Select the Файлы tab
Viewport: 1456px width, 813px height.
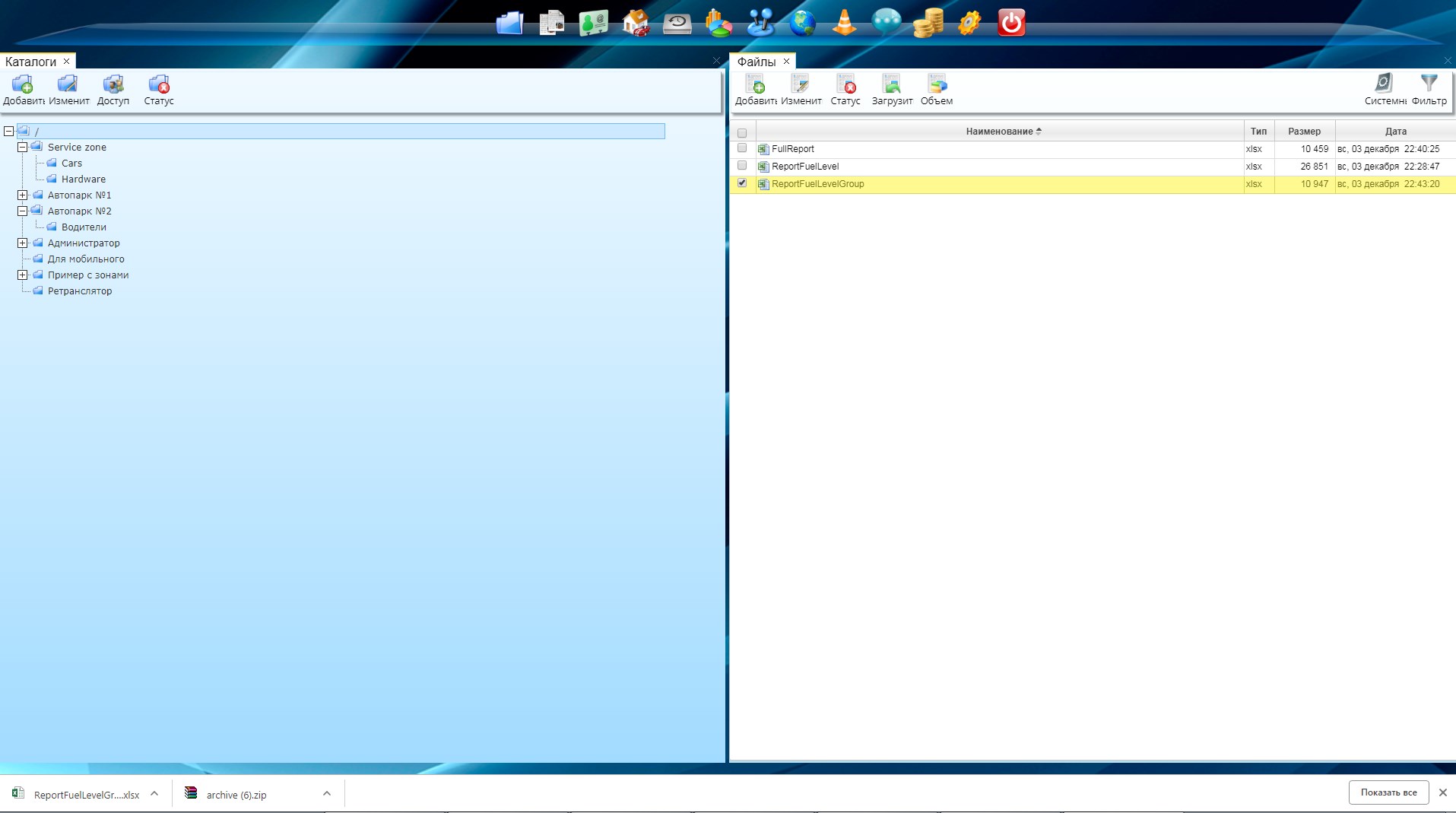click(x=756, y=62)
